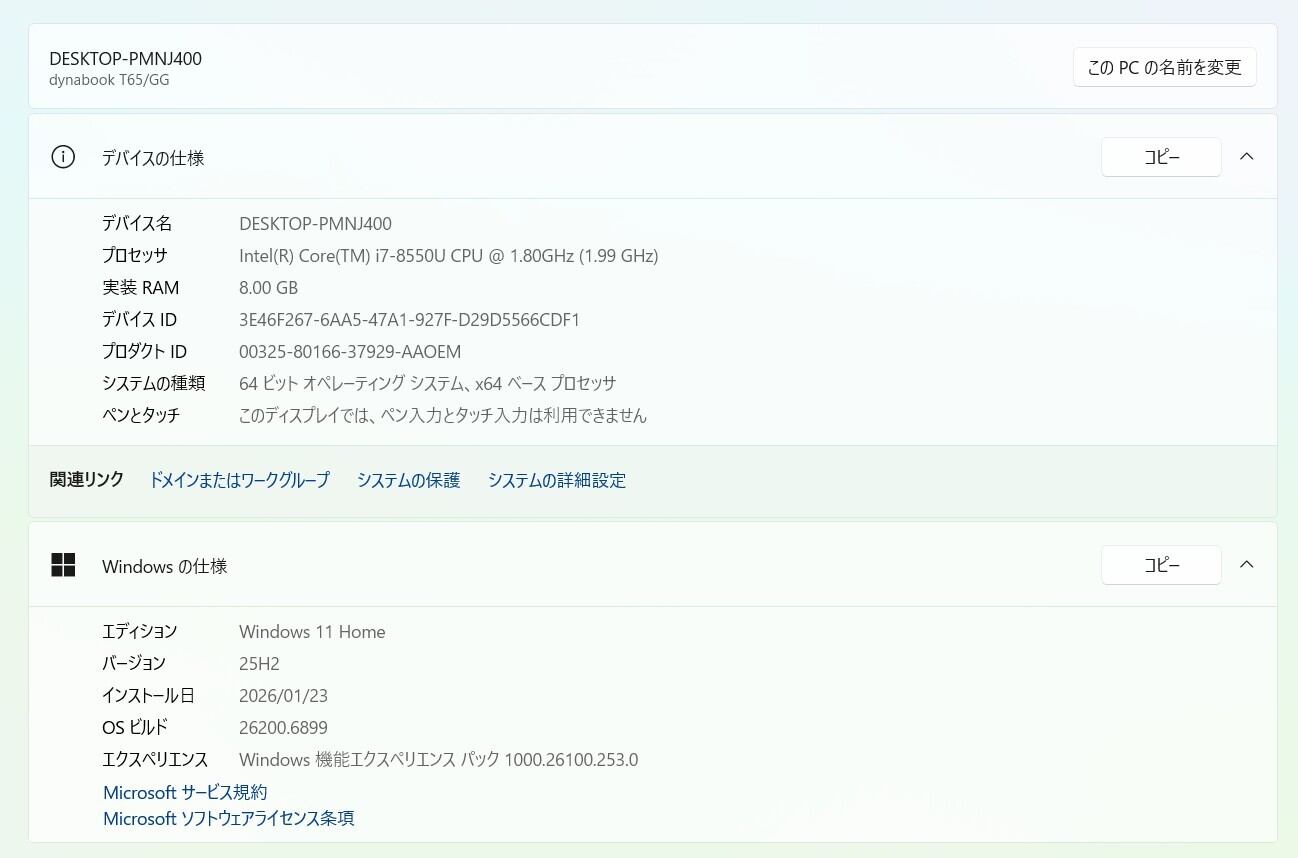Click the プロダクト ID label
1298x858 pixels.
click(144, 352)
